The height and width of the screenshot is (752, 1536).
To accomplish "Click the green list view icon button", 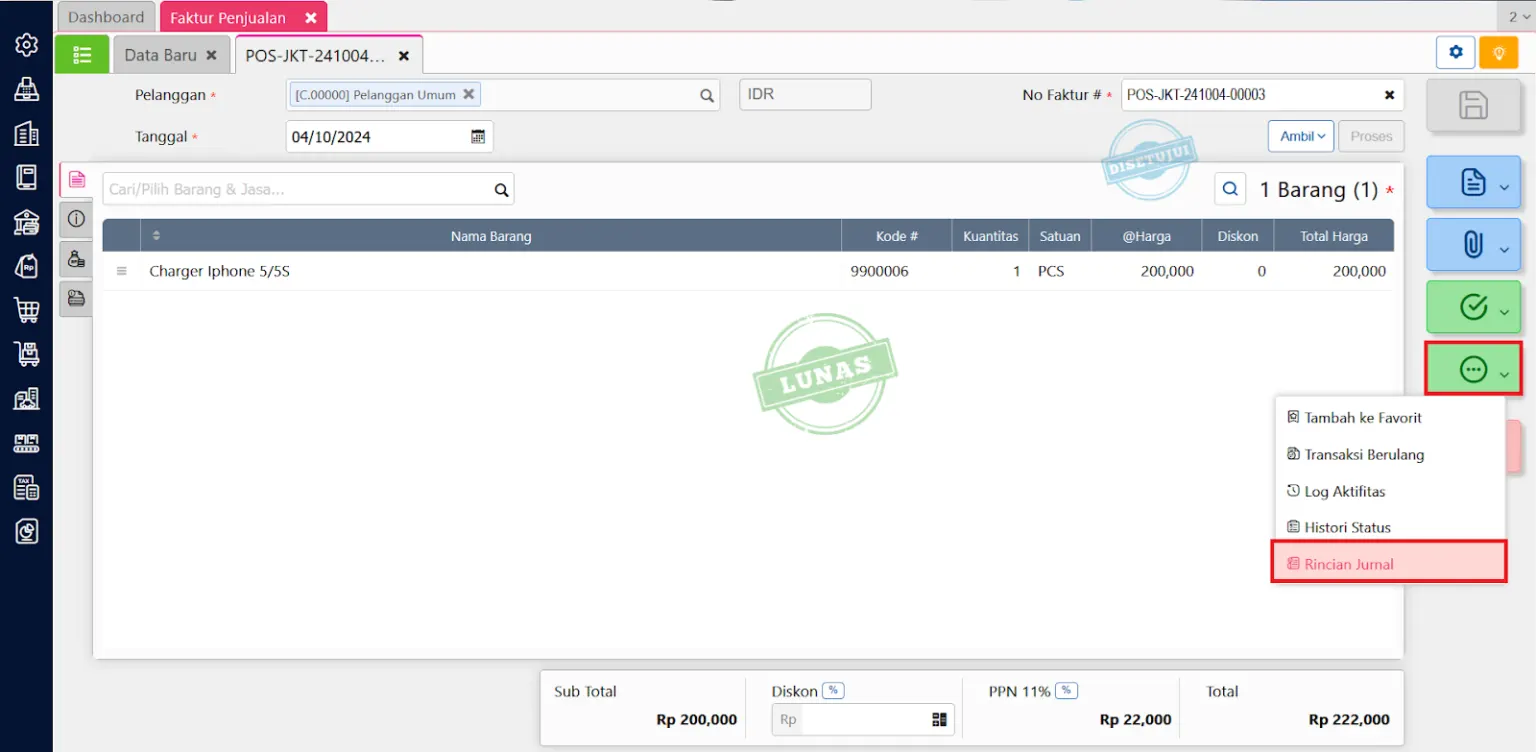I will [81, 55].
